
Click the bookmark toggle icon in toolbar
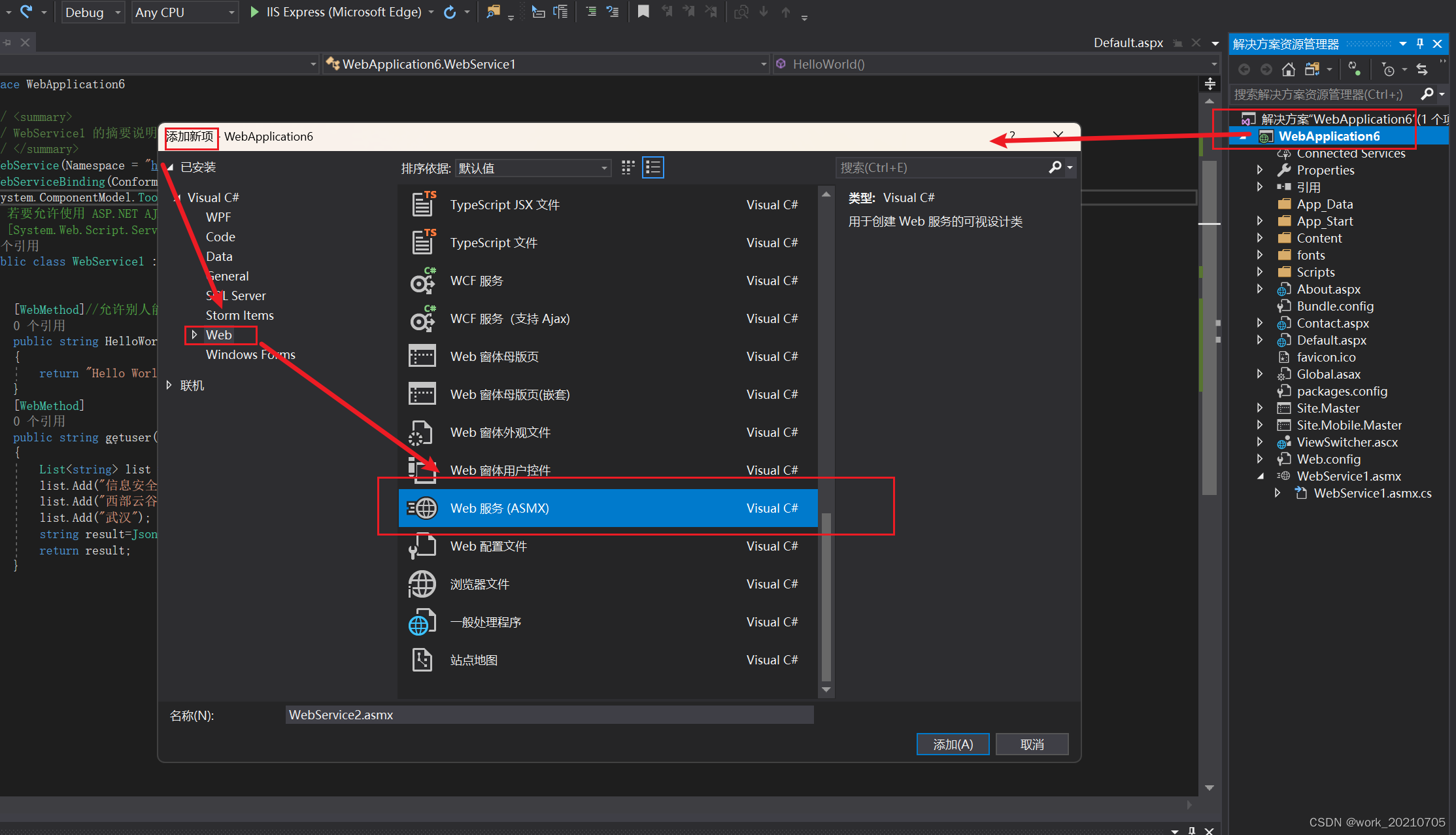pyautogui.click(x=643, y=12)
